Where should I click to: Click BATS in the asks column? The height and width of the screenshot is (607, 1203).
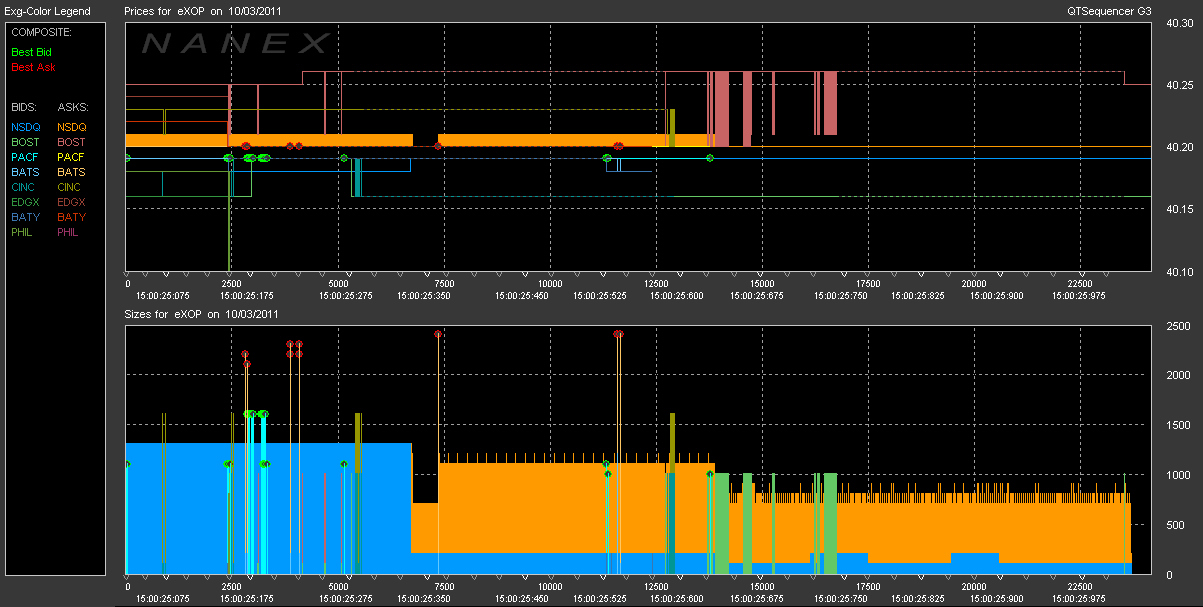(71, 172)
